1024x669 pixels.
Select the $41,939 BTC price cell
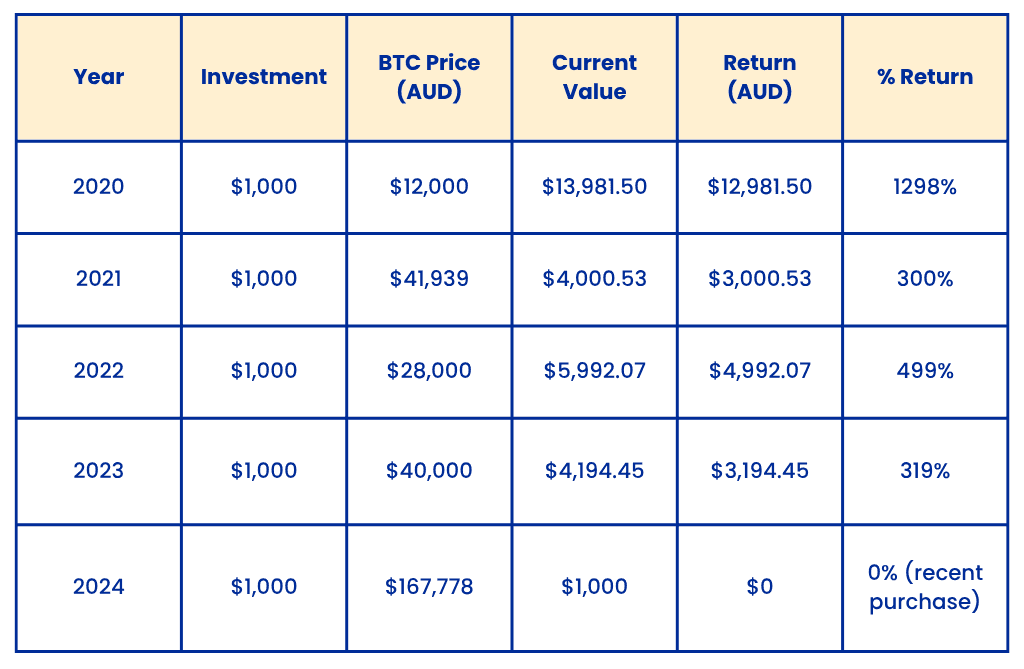(429, 279)
